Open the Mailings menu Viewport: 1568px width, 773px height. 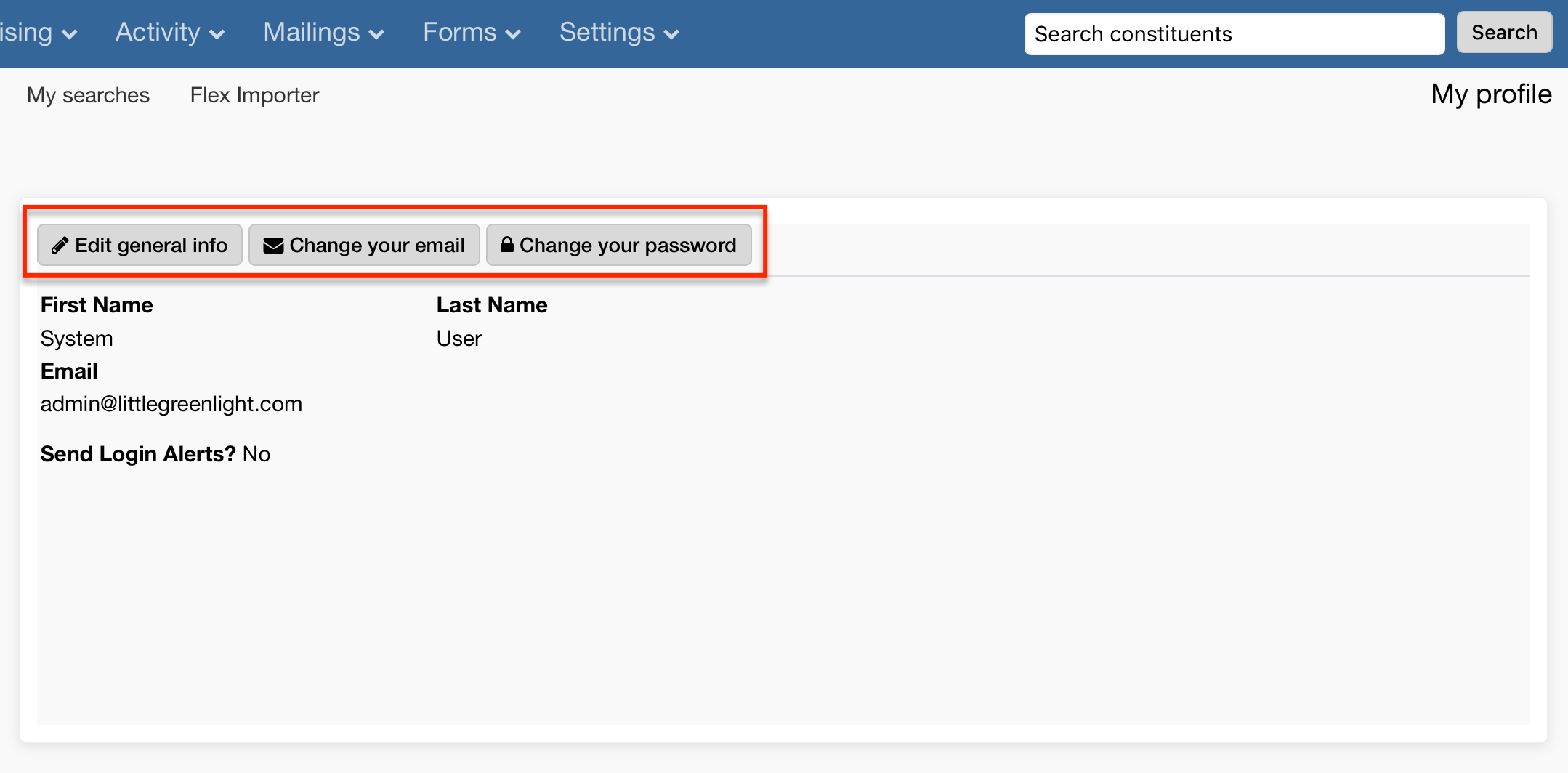pos(324,33)
